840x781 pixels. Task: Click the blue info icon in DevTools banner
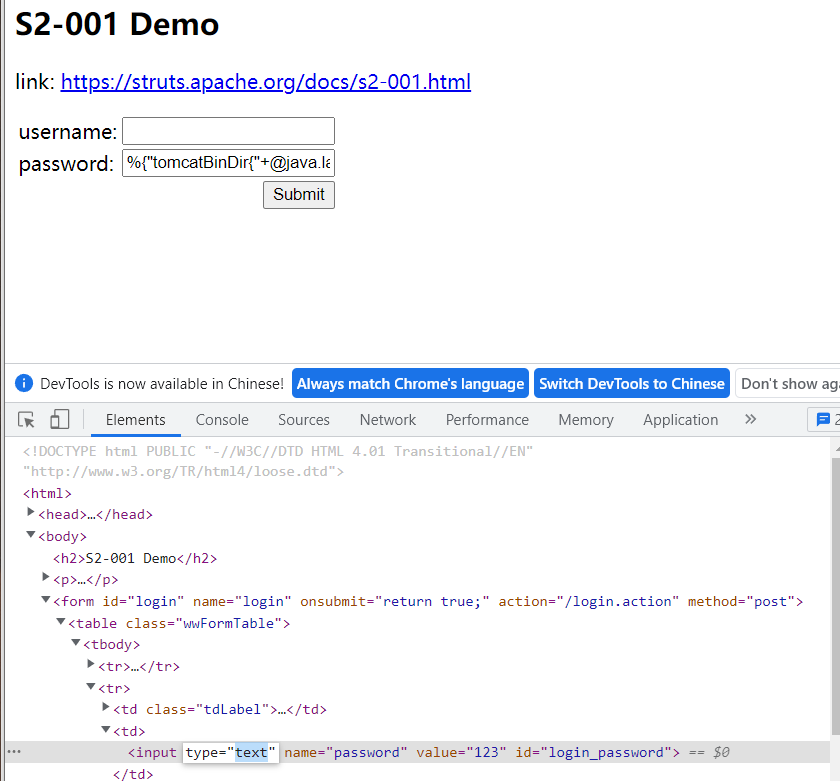click(24, 384)
